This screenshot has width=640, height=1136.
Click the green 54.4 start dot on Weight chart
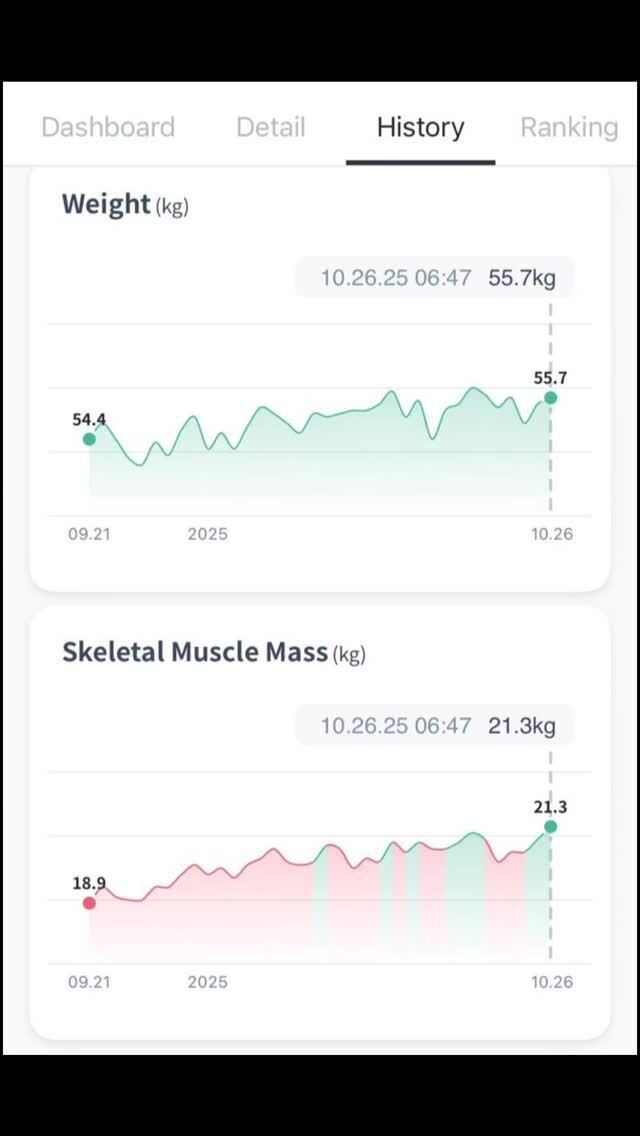[x=89, y=439]
